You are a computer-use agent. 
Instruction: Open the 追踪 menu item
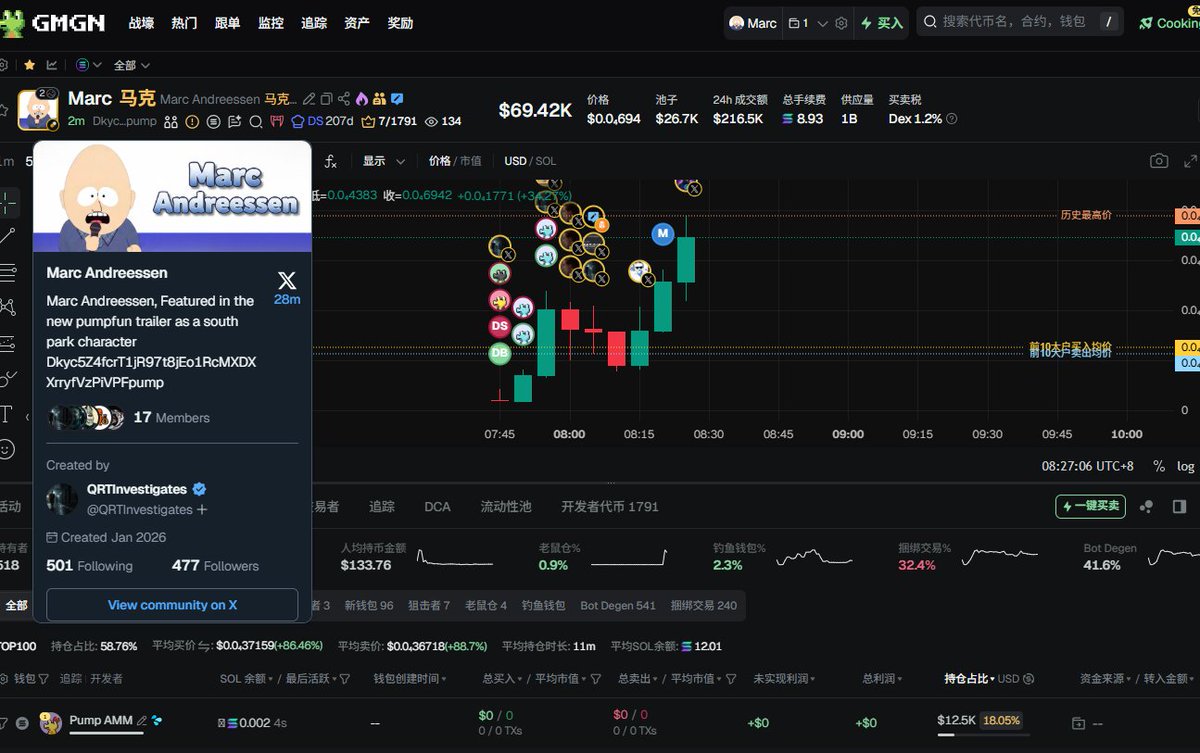tap(314, 23)
